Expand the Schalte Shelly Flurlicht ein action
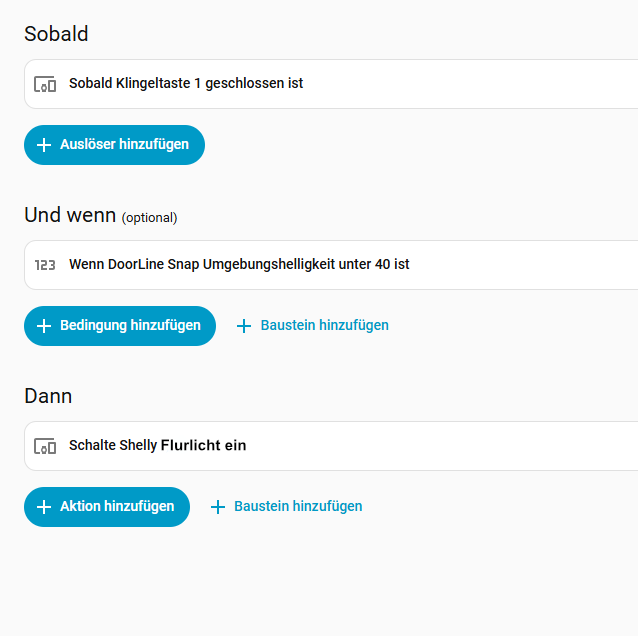Screen dimensions: 638x636 point(158,446)
